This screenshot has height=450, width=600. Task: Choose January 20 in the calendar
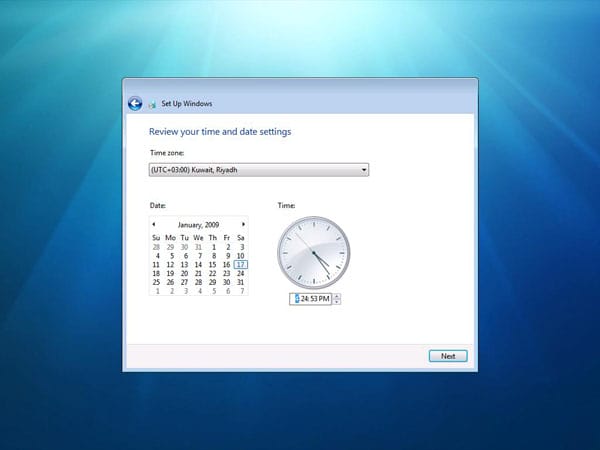pos(184,273)
